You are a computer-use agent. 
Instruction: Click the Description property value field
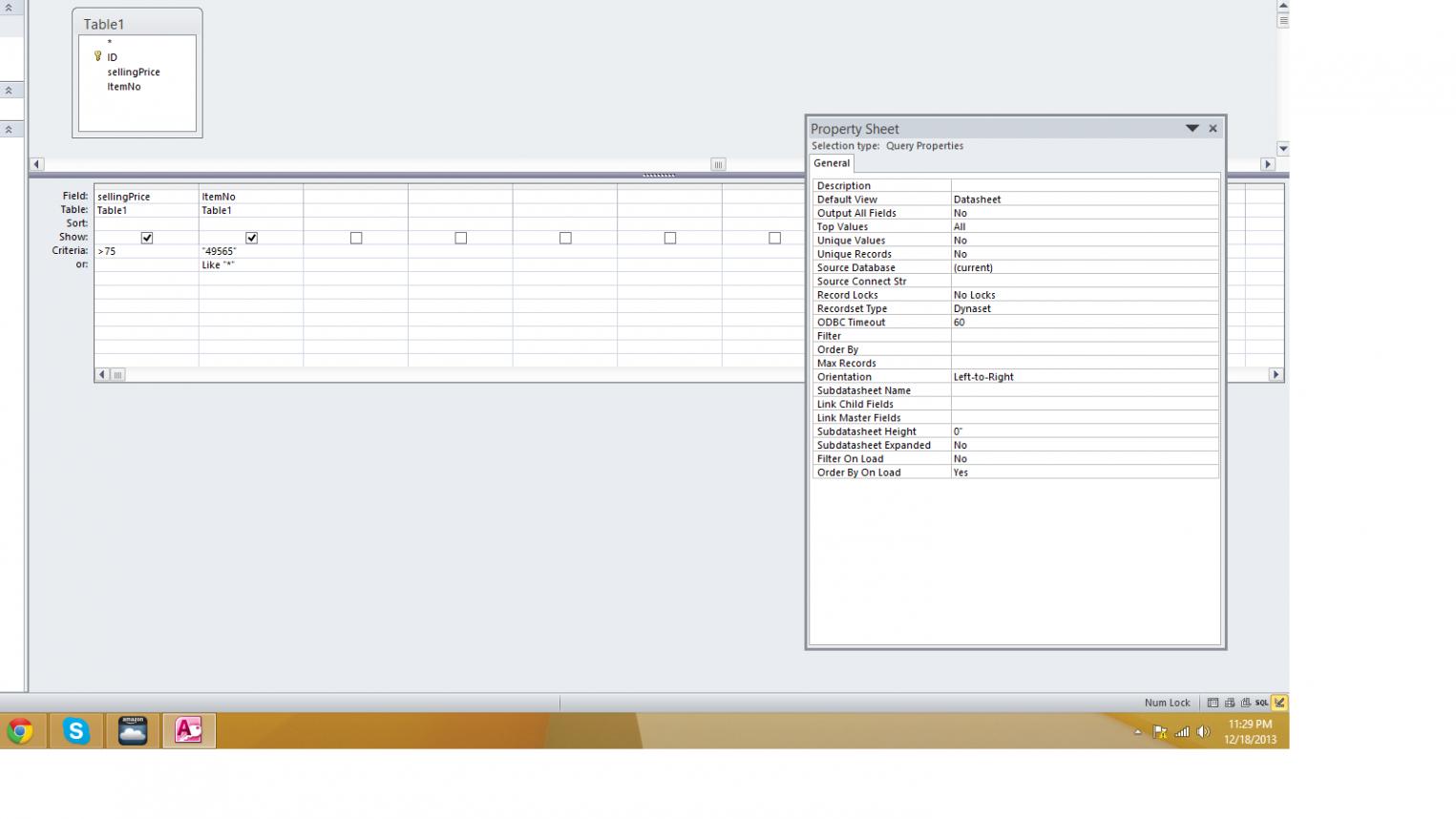tap(1085, 186)
